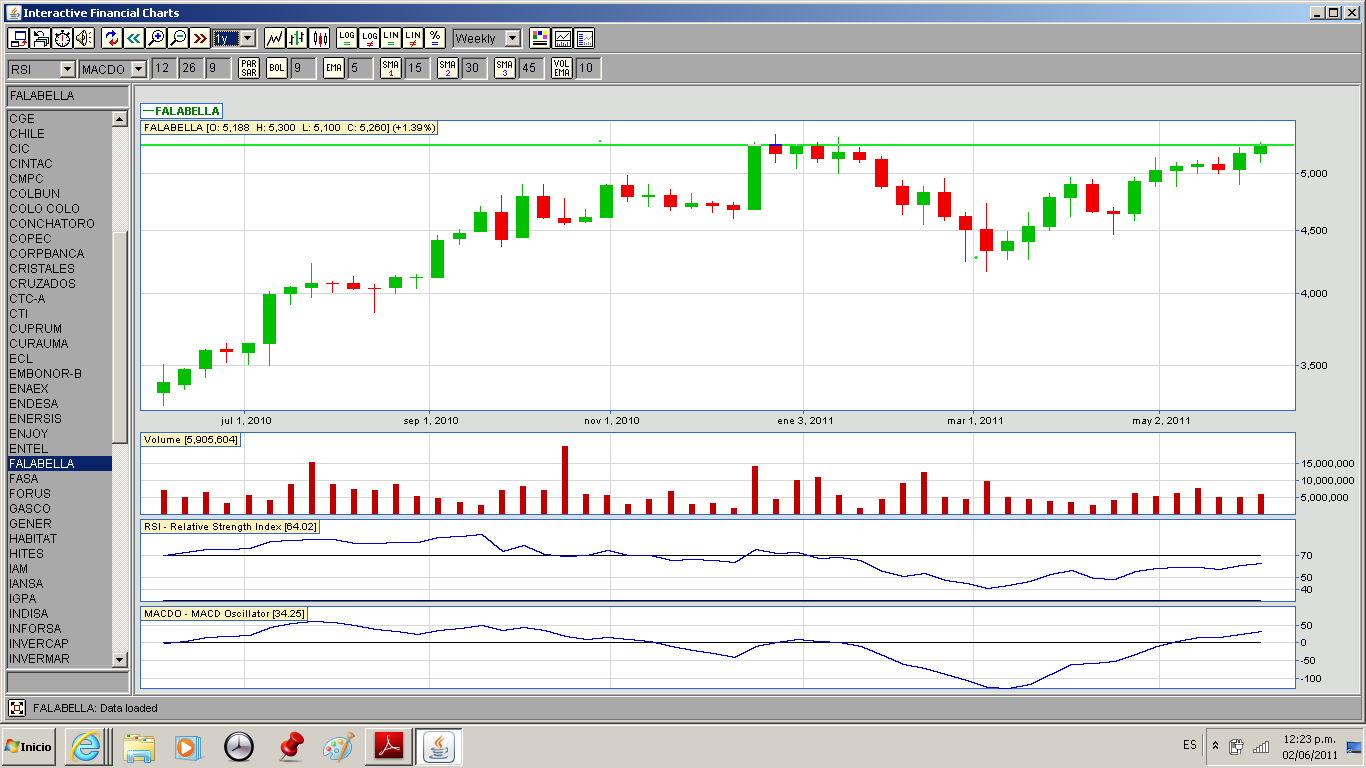Switch to candlestick chart style
Viewport: 1366px width, 768px height.
coord(320,39)
